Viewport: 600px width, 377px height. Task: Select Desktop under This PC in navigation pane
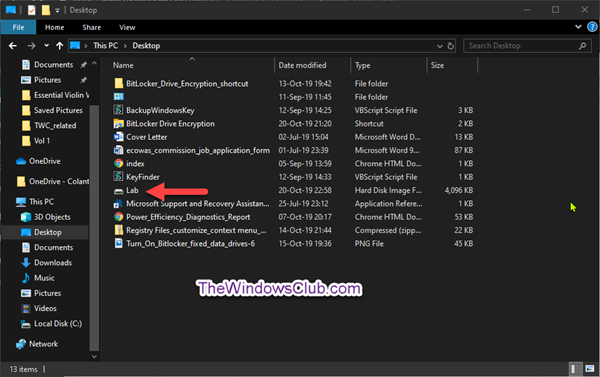point(45,232)
